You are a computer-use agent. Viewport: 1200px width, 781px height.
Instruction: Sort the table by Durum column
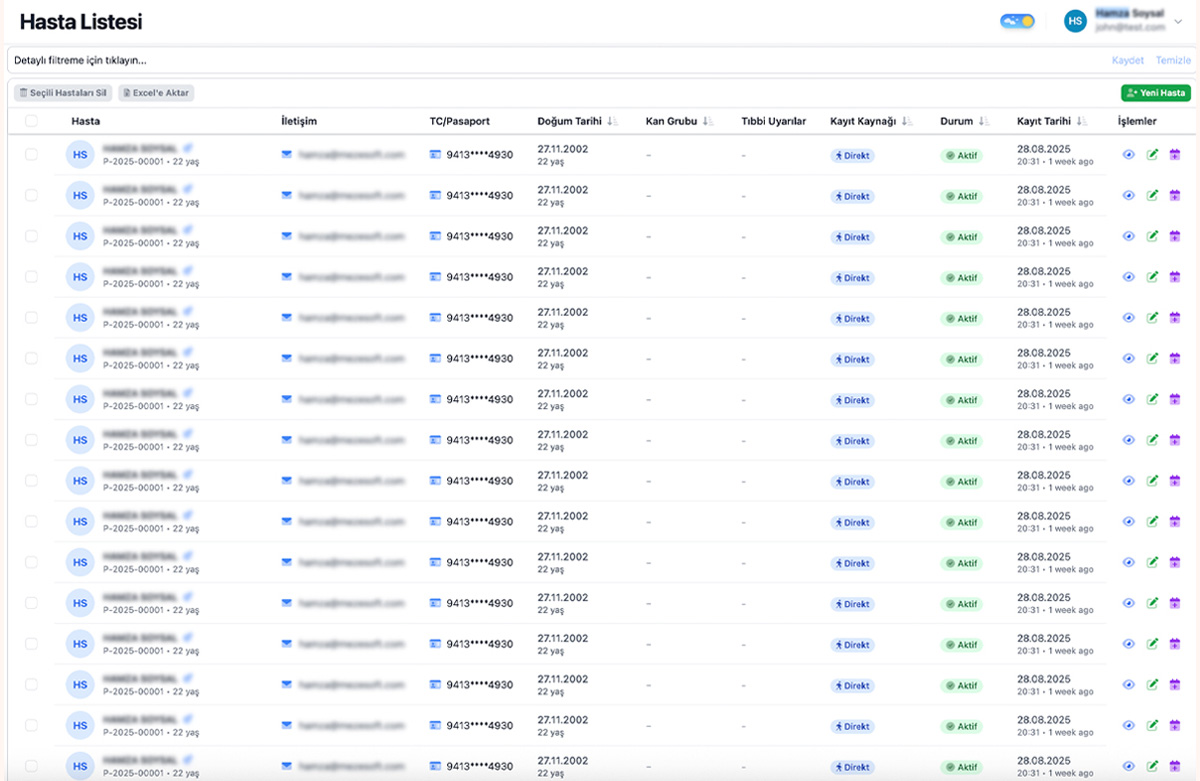984,121
